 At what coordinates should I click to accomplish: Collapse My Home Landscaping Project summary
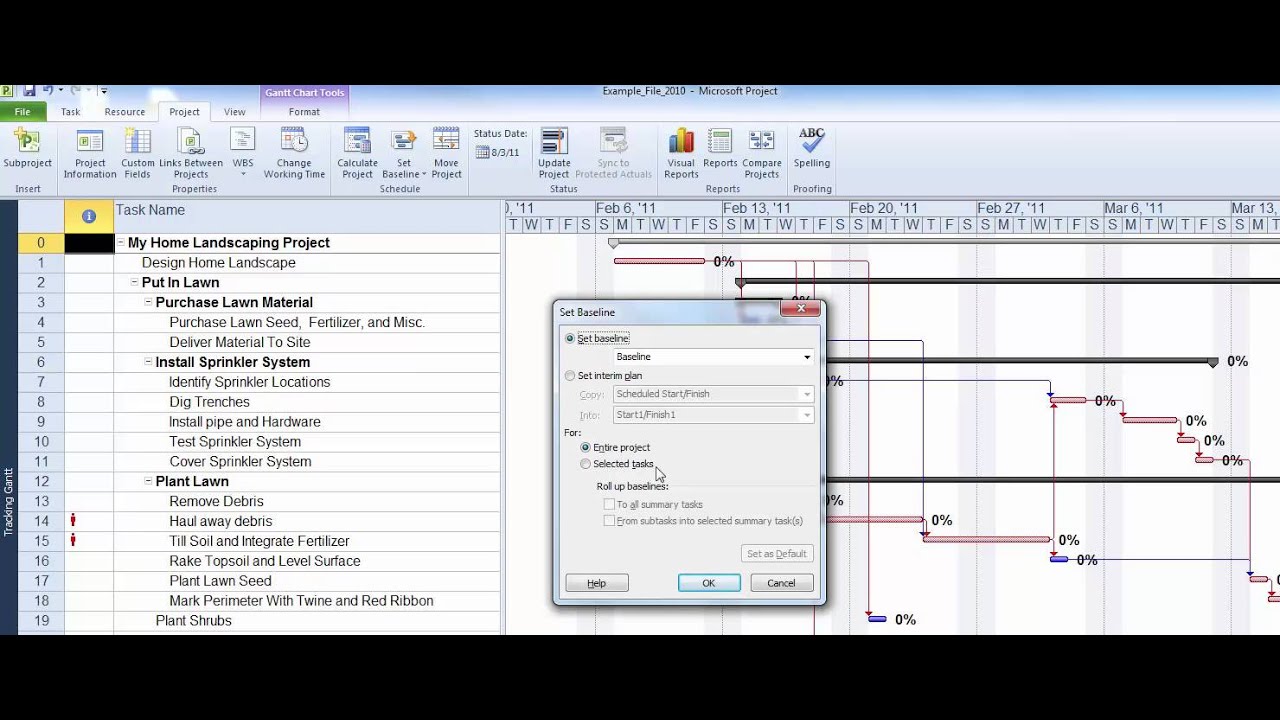pos(120,243)
